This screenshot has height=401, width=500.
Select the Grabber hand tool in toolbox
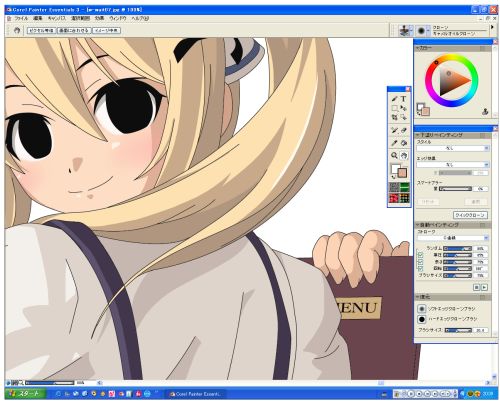[x=404, y=155]
